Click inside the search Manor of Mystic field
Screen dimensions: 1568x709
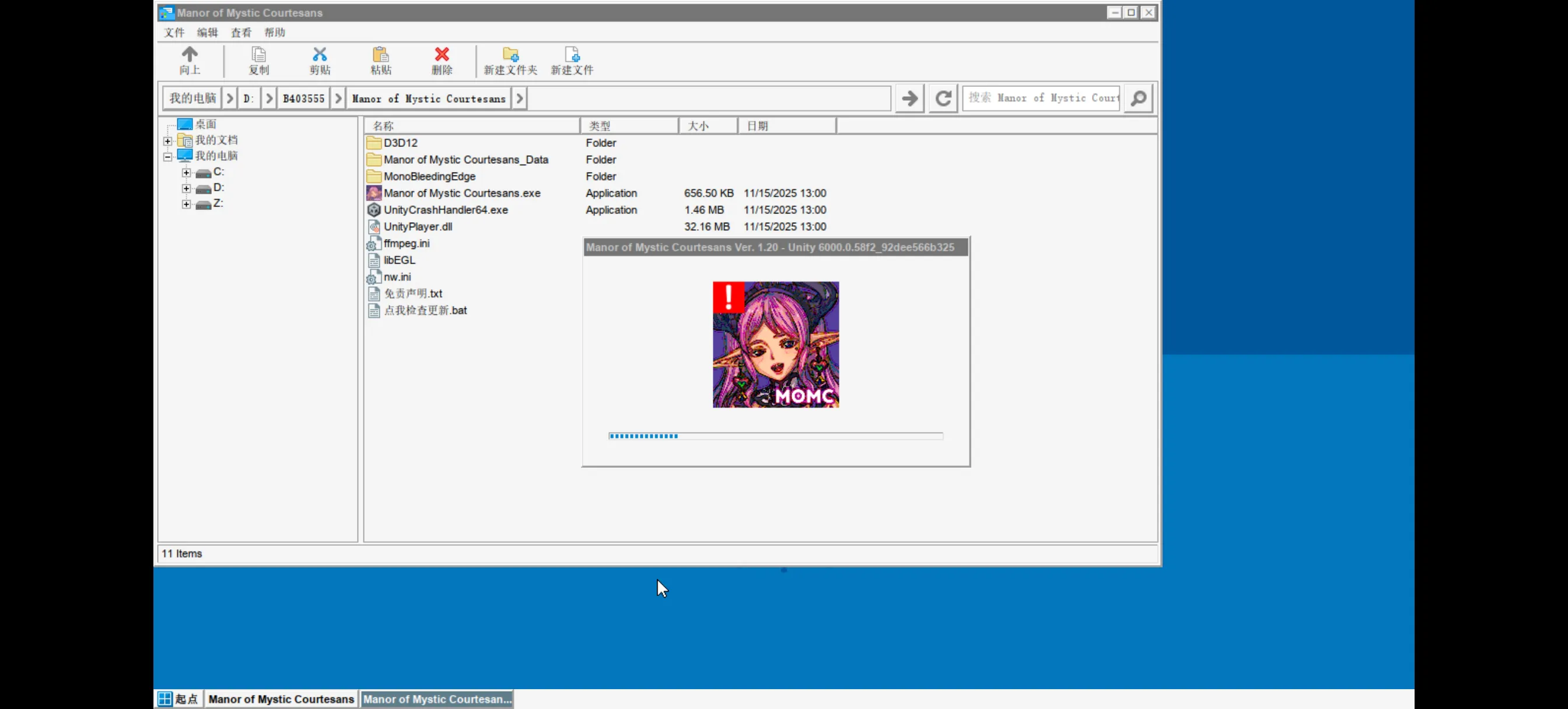[1042, 99]
